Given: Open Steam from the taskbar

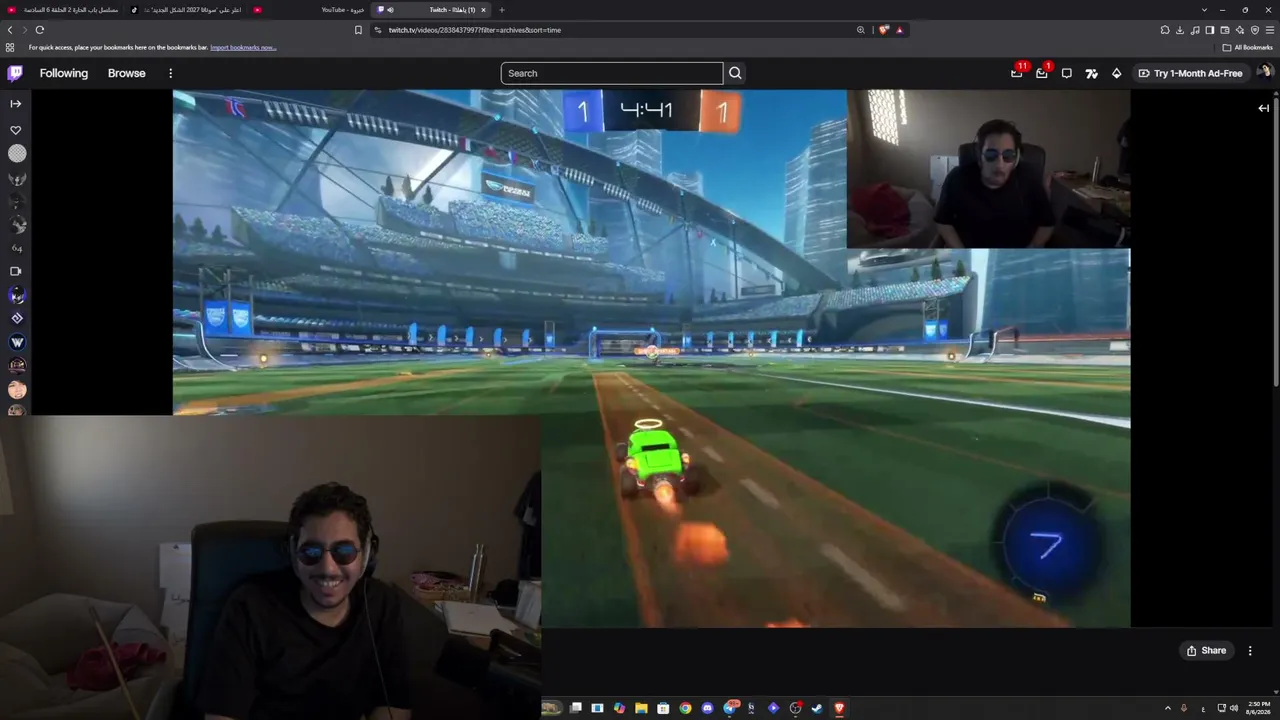Looking at the screenshot, I should [x=817, y=708].
